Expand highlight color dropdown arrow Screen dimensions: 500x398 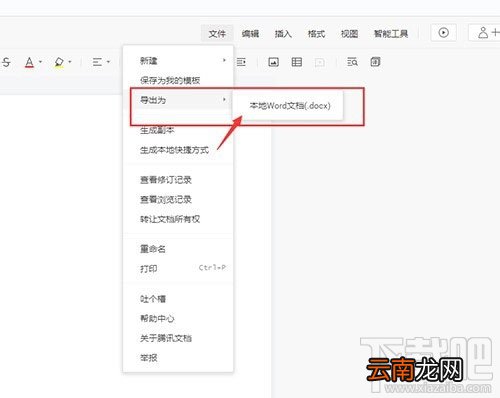tap(70, 62)
